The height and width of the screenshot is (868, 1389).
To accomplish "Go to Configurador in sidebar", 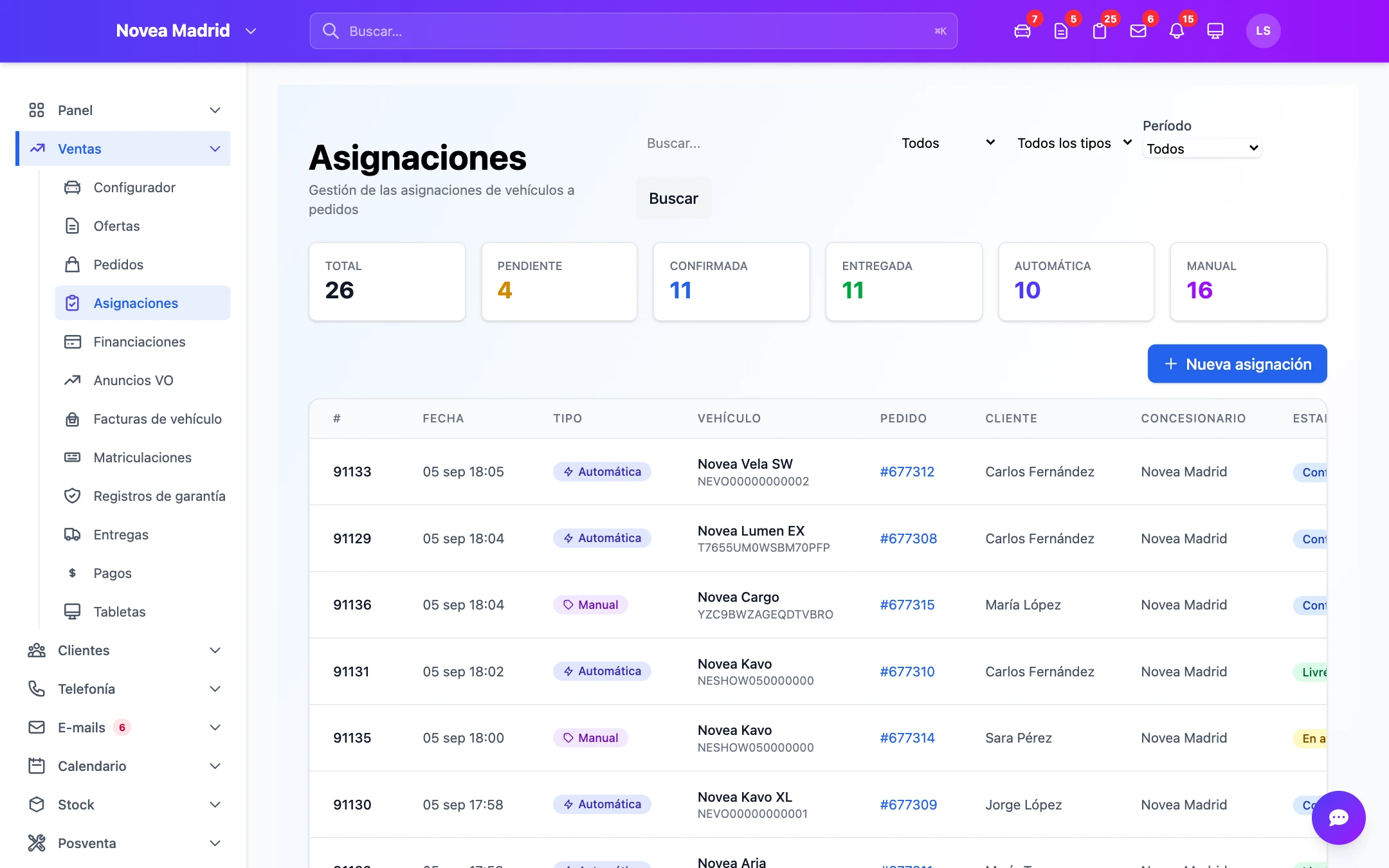I will [143, 187].
